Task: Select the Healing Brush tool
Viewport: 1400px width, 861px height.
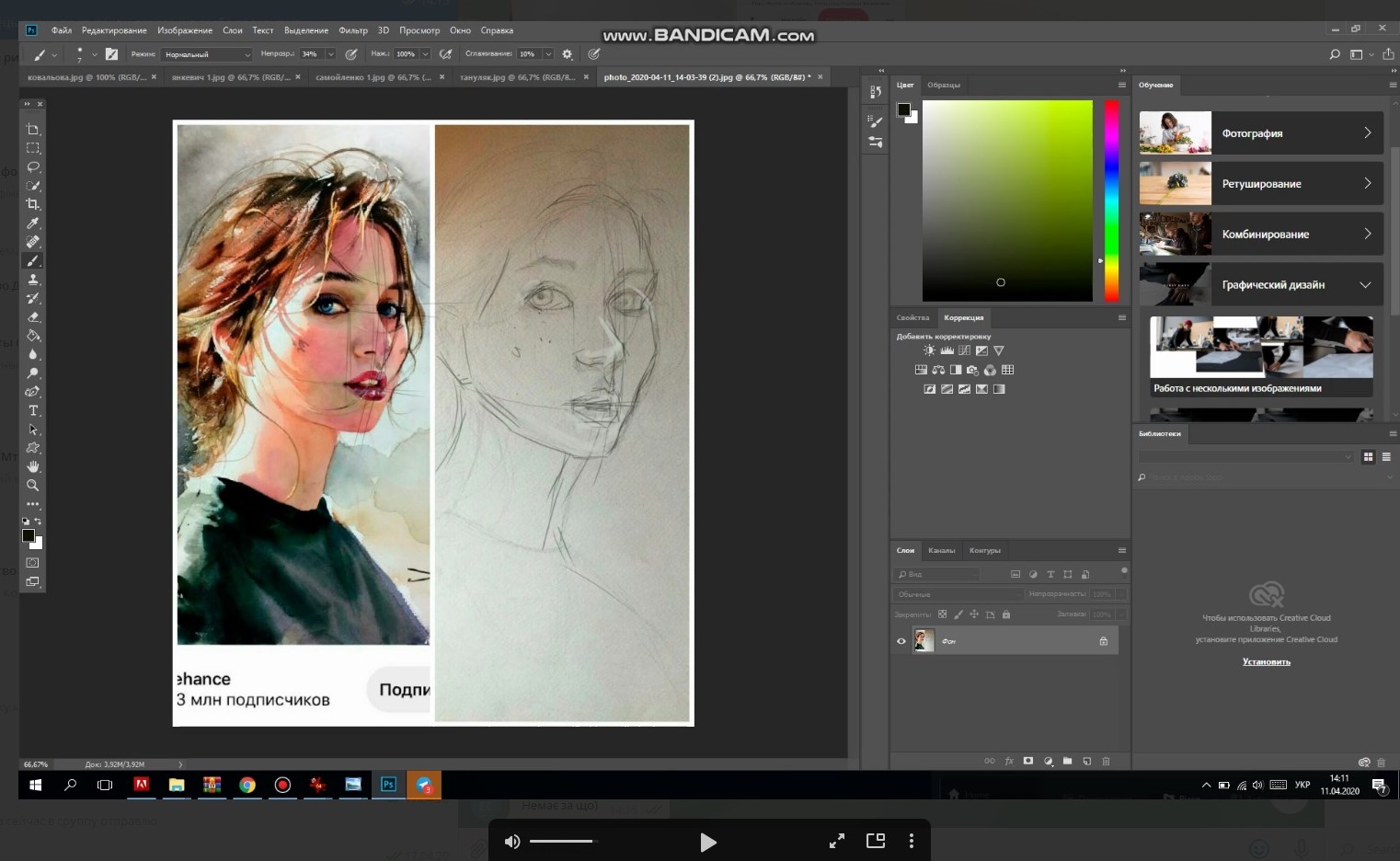Action: pos(33,242)
